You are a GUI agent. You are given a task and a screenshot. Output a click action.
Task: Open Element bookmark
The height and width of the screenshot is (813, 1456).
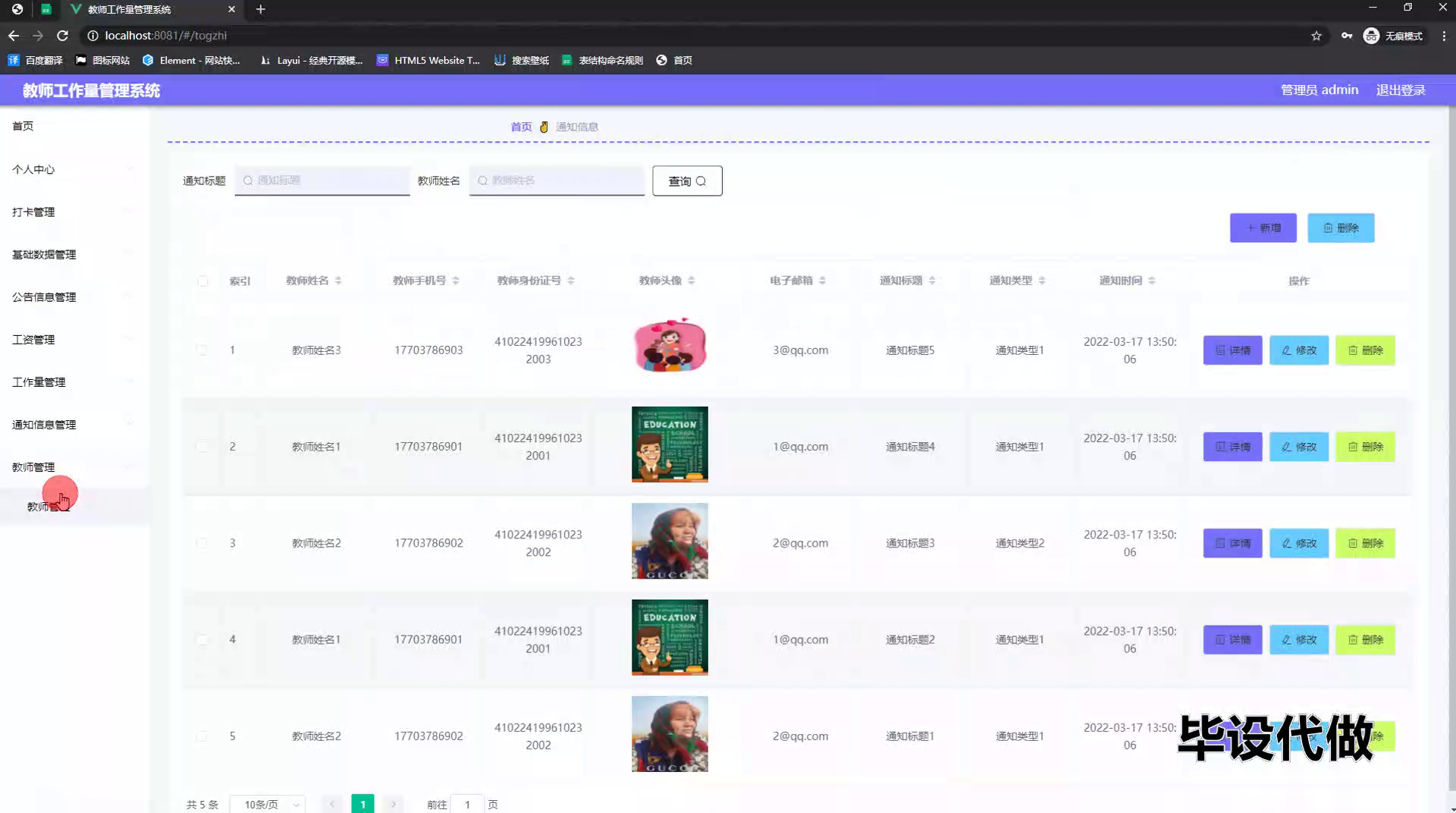(191, 60)
